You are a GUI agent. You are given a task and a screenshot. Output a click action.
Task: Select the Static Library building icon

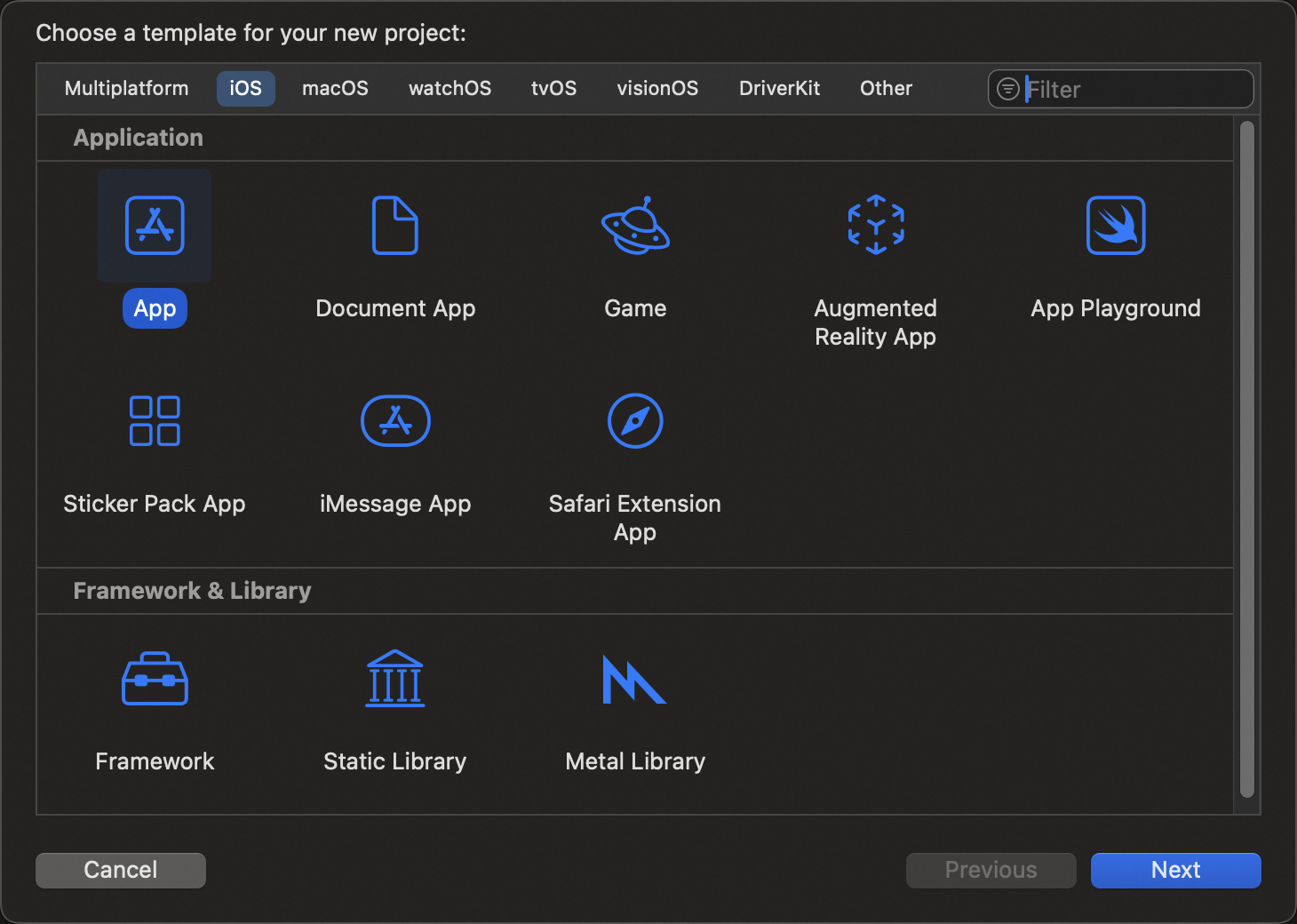(395, 680)
